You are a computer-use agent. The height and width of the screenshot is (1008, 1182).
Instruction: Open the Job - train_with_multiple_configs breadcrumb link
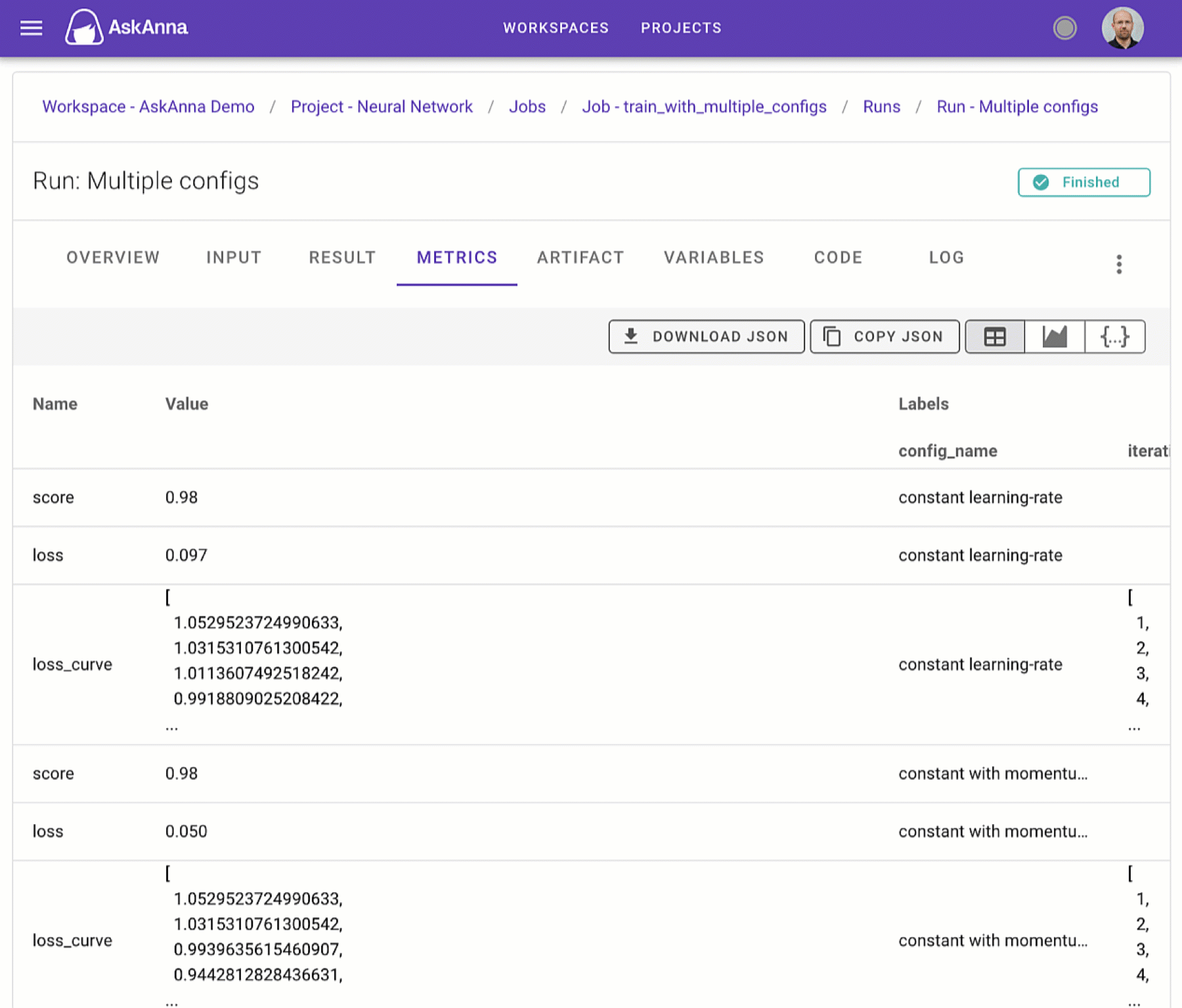pyautogui.click(x=703, y=106)
